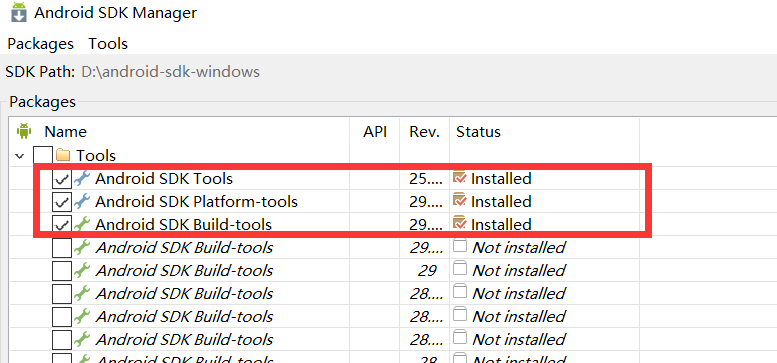Toggle the Tools folder checkbox
The width and height of the screenshot is (777, 363).
[43, 156]
